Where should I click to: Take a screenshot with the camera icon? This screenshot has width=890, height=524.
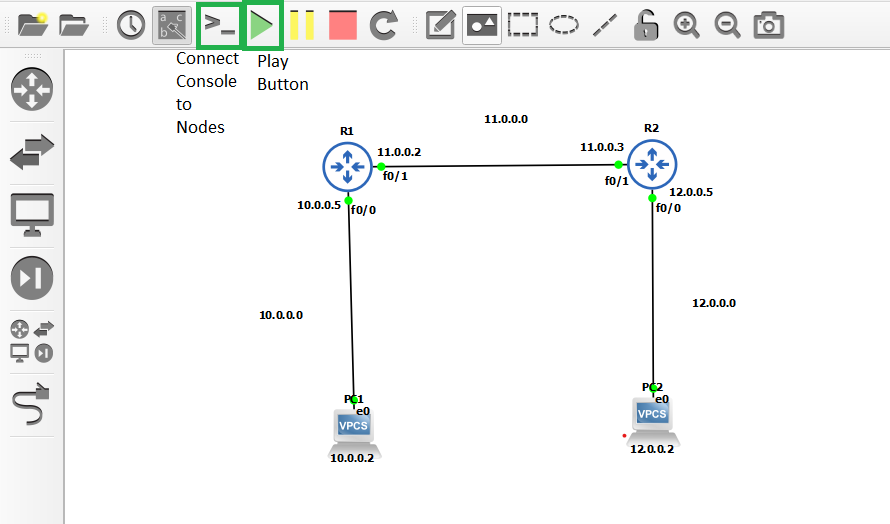768,25
